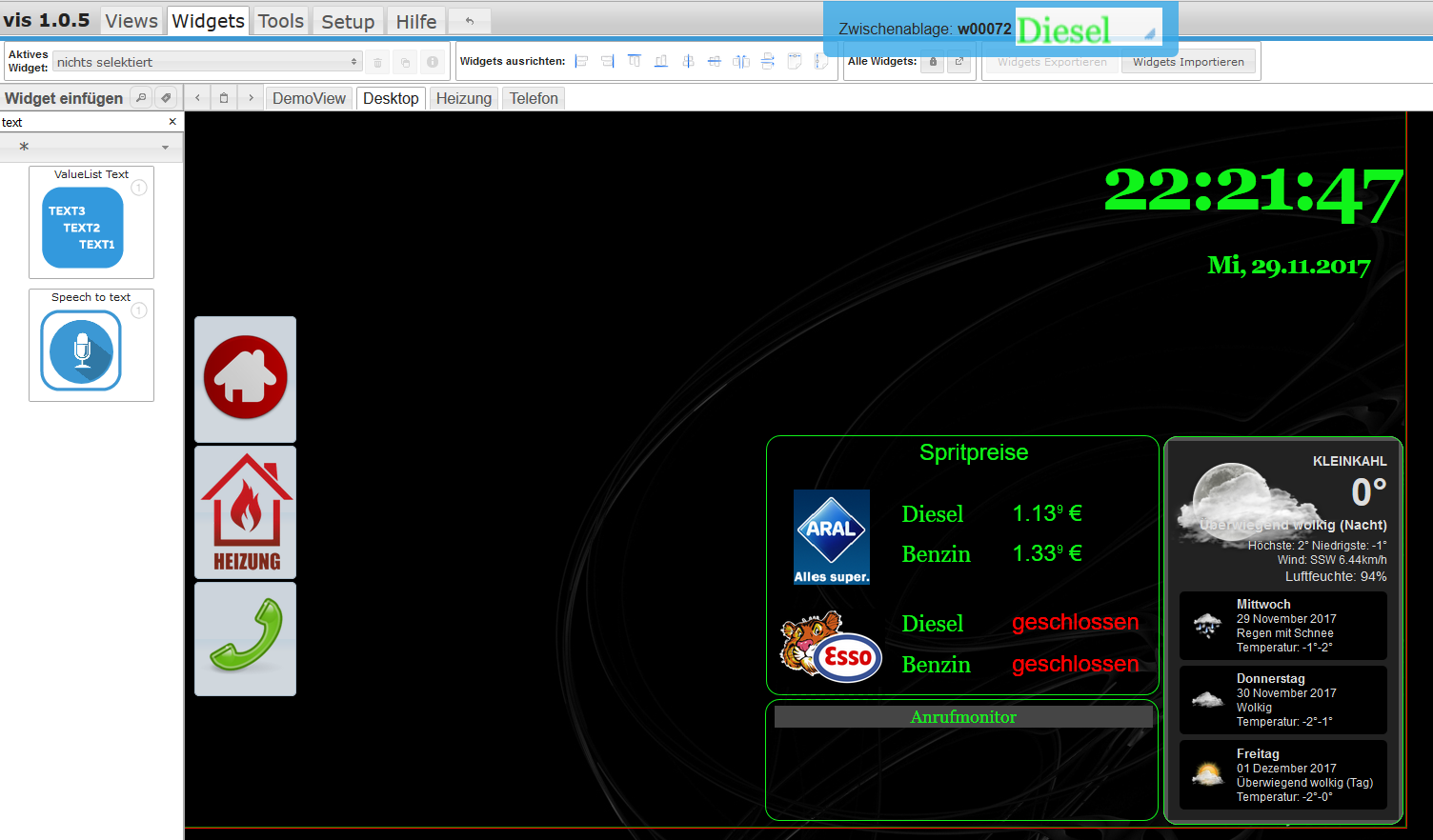Select the ARAL Benzin price 1.33 €

click(x=1047, y=553)
